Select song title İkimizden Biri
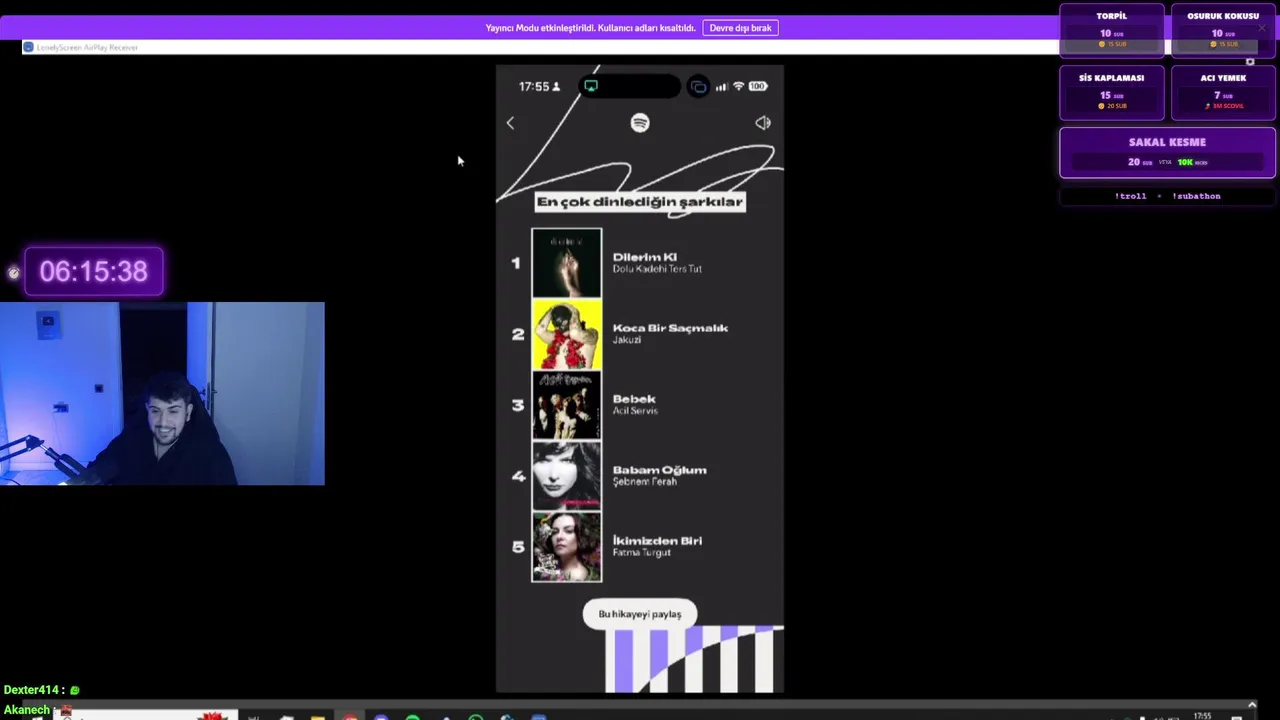The height and width of the screenshot is (720, 1280). [x=657, y=541]
